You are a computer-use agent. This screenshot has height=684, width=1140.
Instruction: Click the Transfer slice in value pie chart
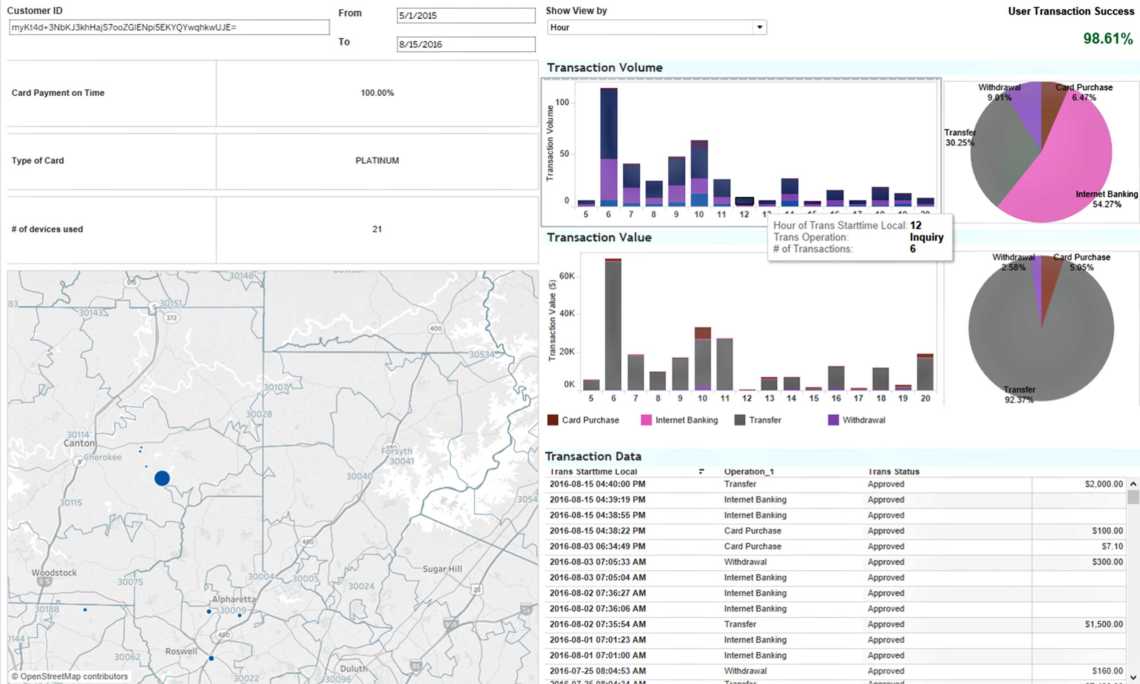tap(1030, 340)
